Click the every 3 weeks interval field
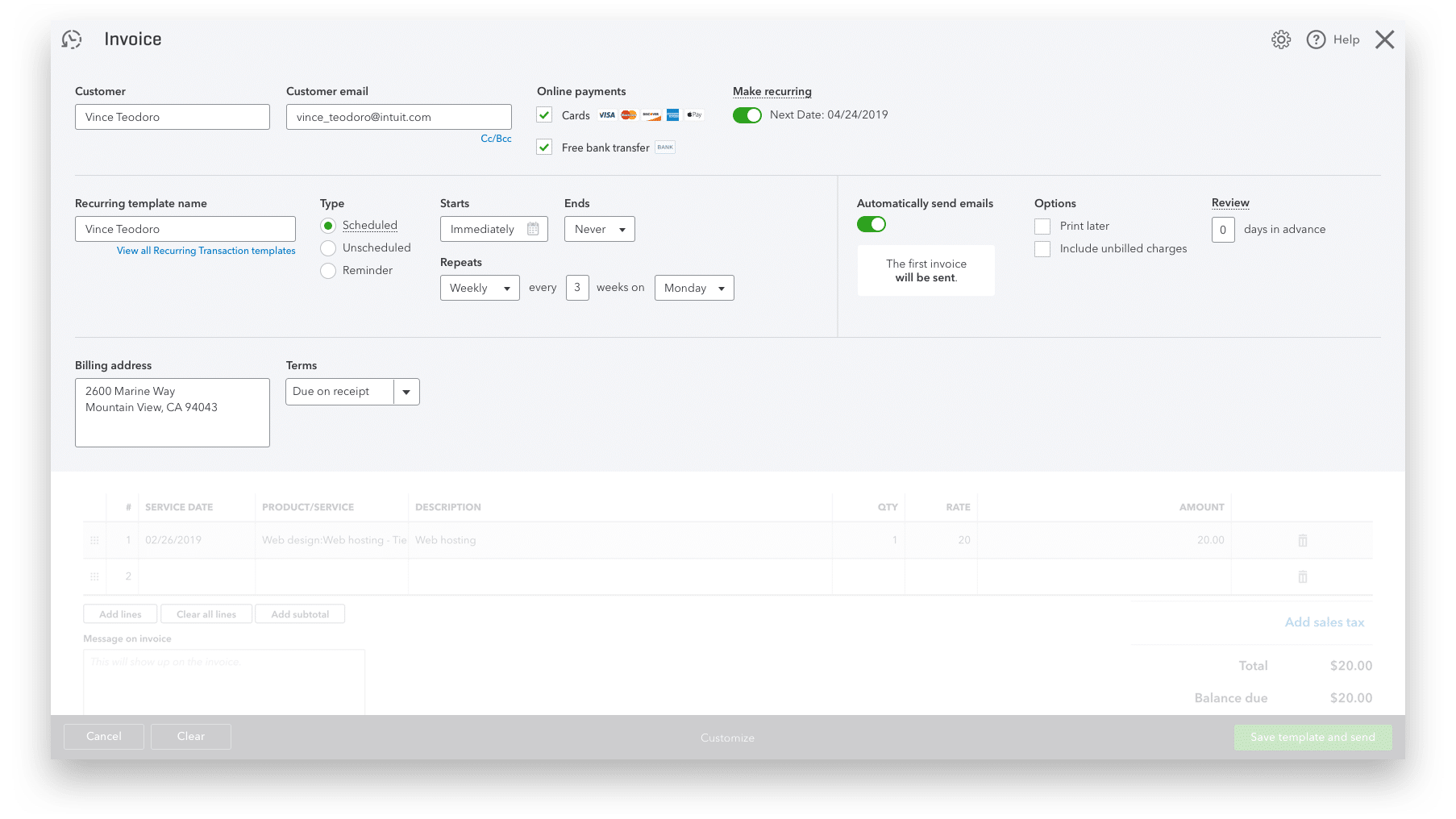The width and height of the screenshot is (1456, 819). pyautogui.click(x=577, y=288)
